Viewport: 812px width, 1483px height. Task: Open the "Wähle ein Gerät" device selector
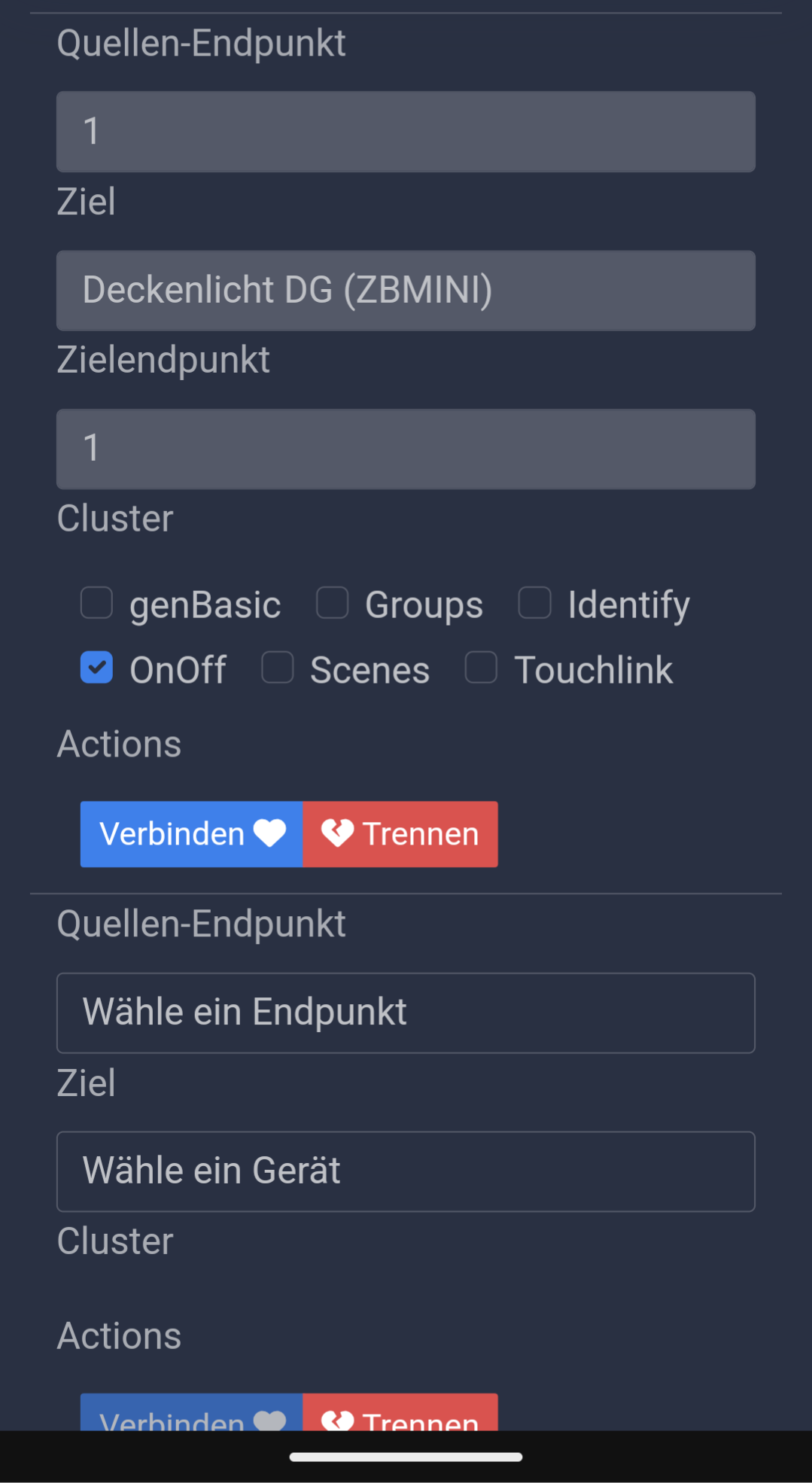pos(406,1171)
